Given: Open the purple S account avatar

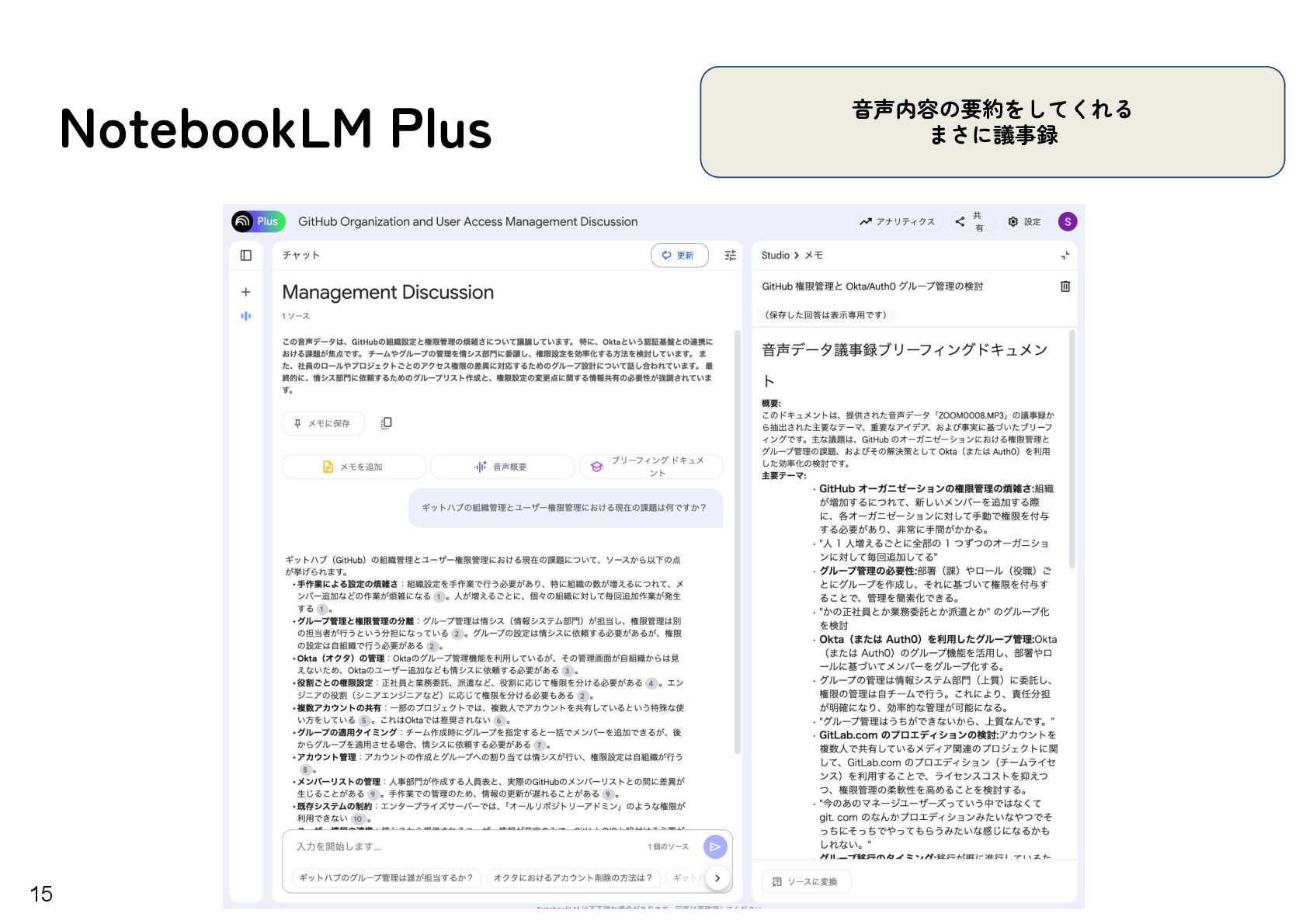Looking at the screenshot, I should (x=1068, y=222).
